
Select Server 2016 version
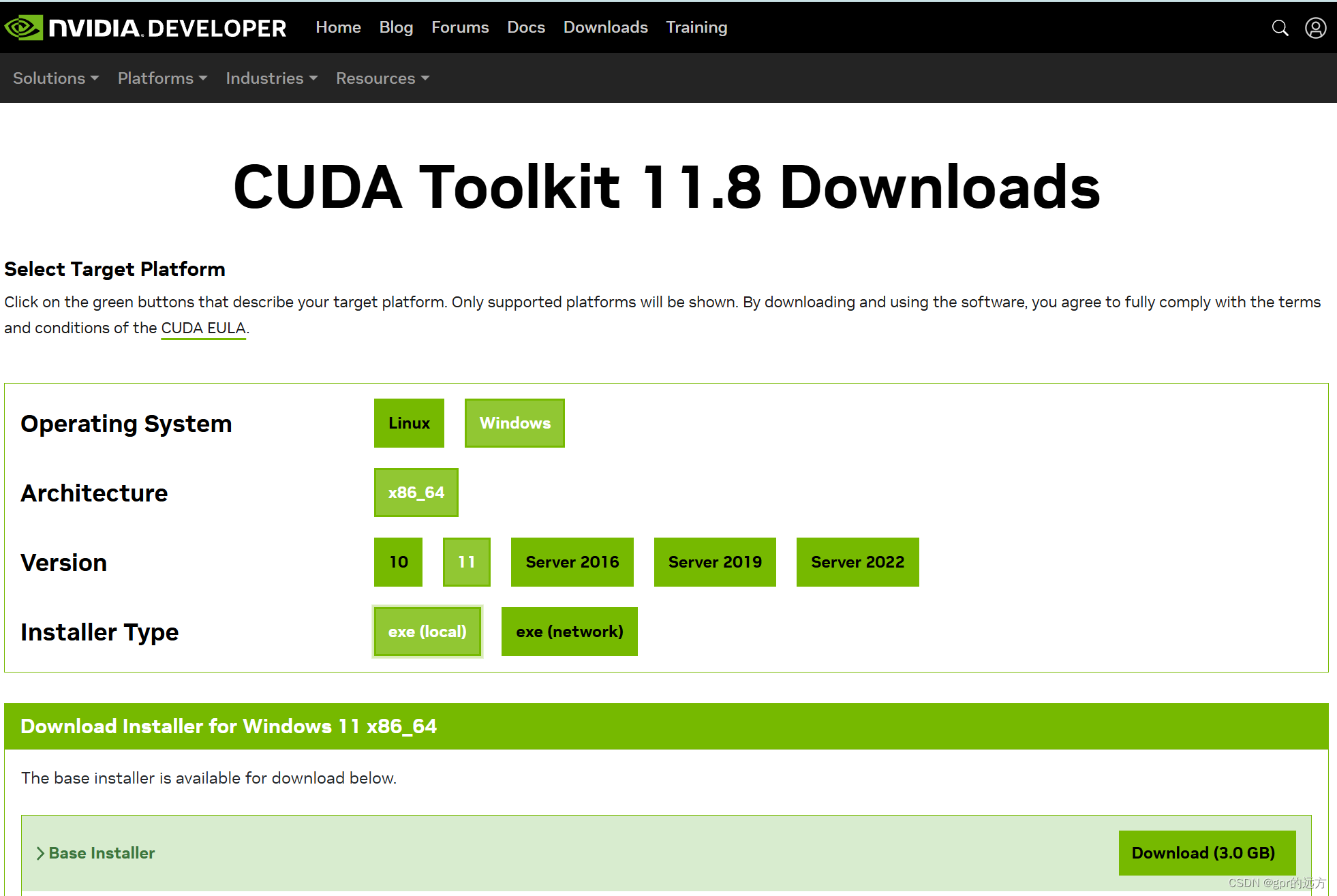coord(572,562)
